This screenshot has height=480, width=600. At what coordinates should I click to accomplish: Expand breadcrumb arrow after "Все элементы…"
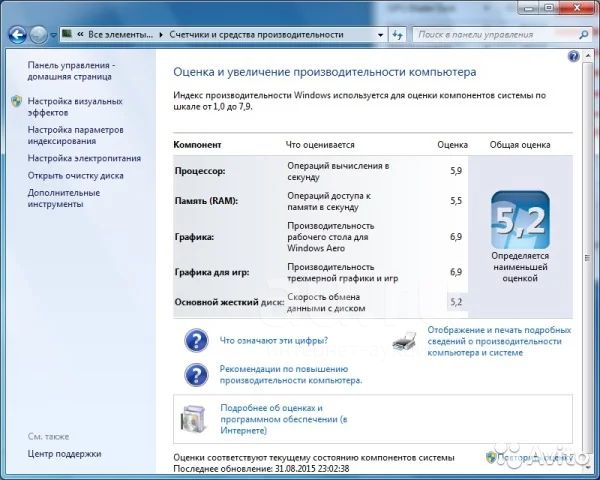tap(161, 35)
